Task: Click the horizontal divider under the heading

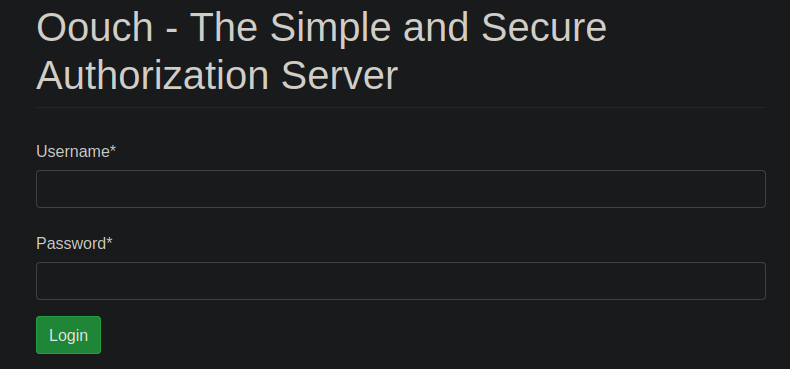Action: (x=401, y=107)
